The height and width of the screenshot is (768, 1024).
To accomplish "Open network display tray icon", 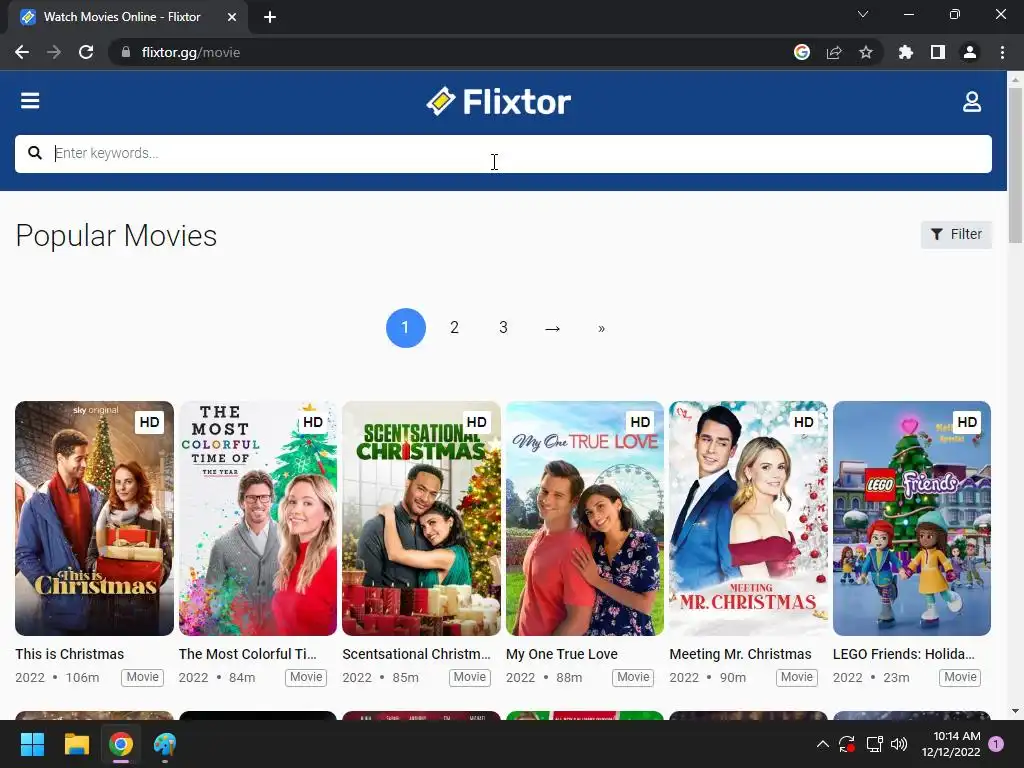I will [874, 744].
